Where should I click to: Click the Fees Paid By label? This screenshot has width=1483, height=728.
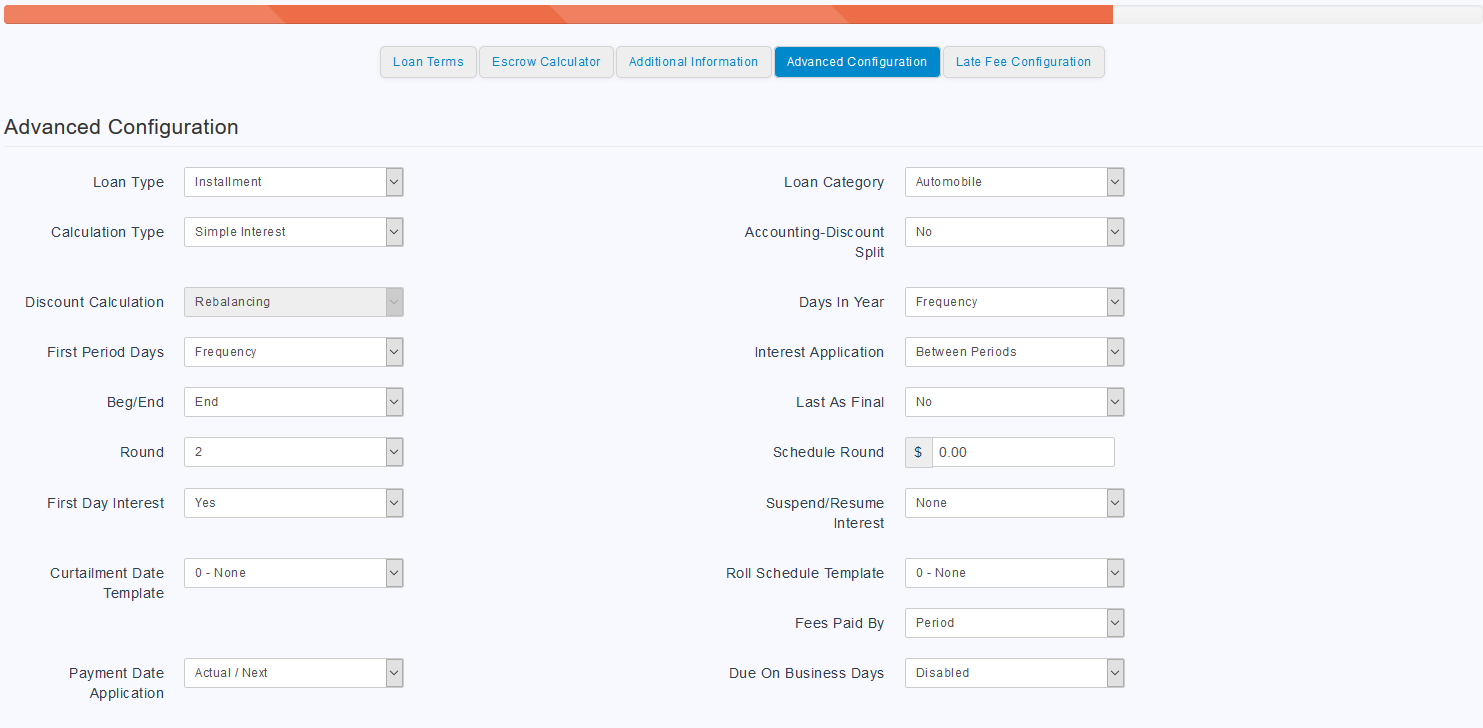click(x=839, y=623)
